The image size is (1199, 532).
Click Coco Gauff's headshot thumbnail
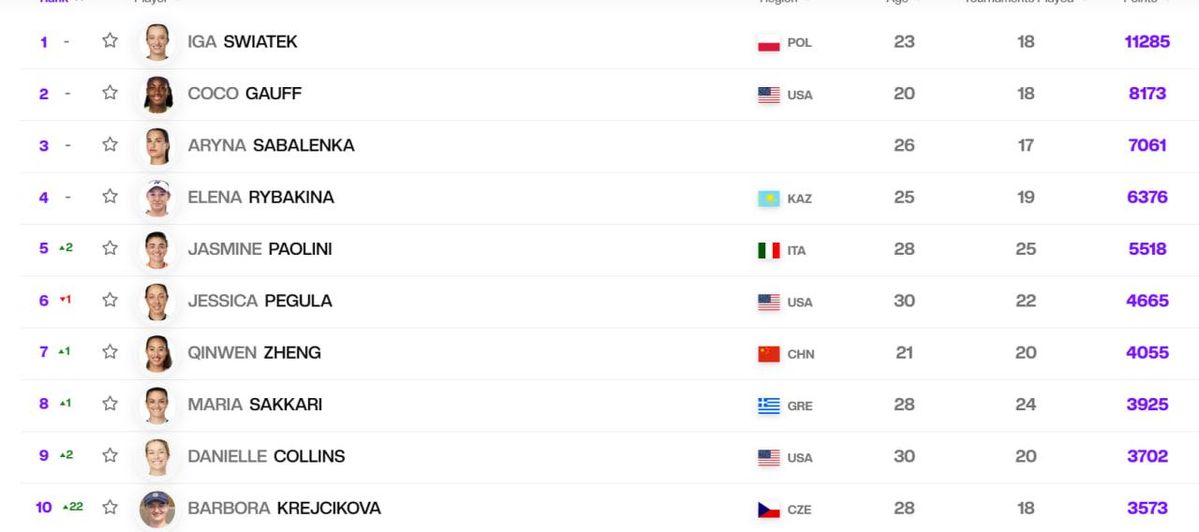[157, 94]
